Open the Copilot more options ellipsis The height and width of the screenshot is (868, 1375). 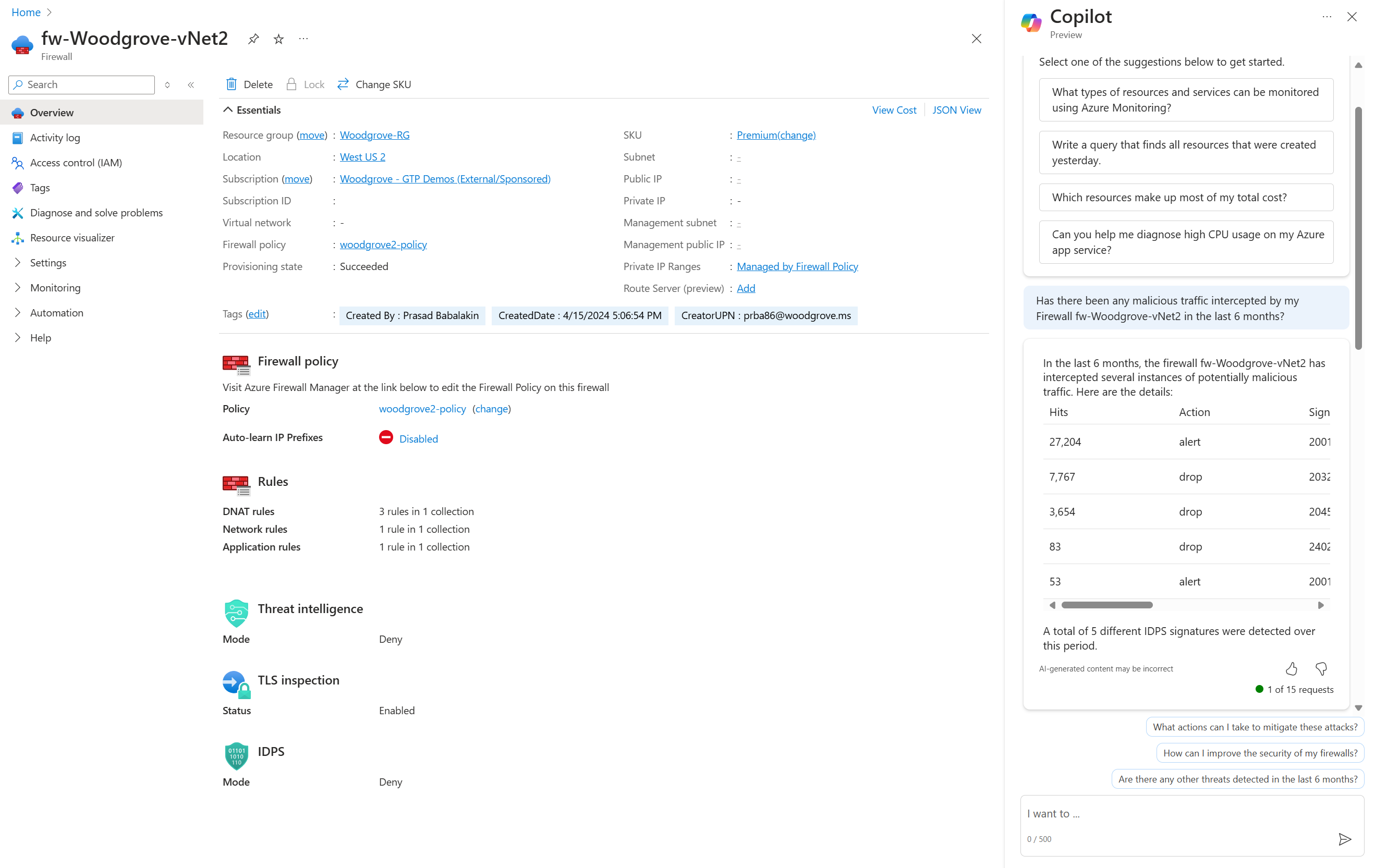pos(1327,17)
